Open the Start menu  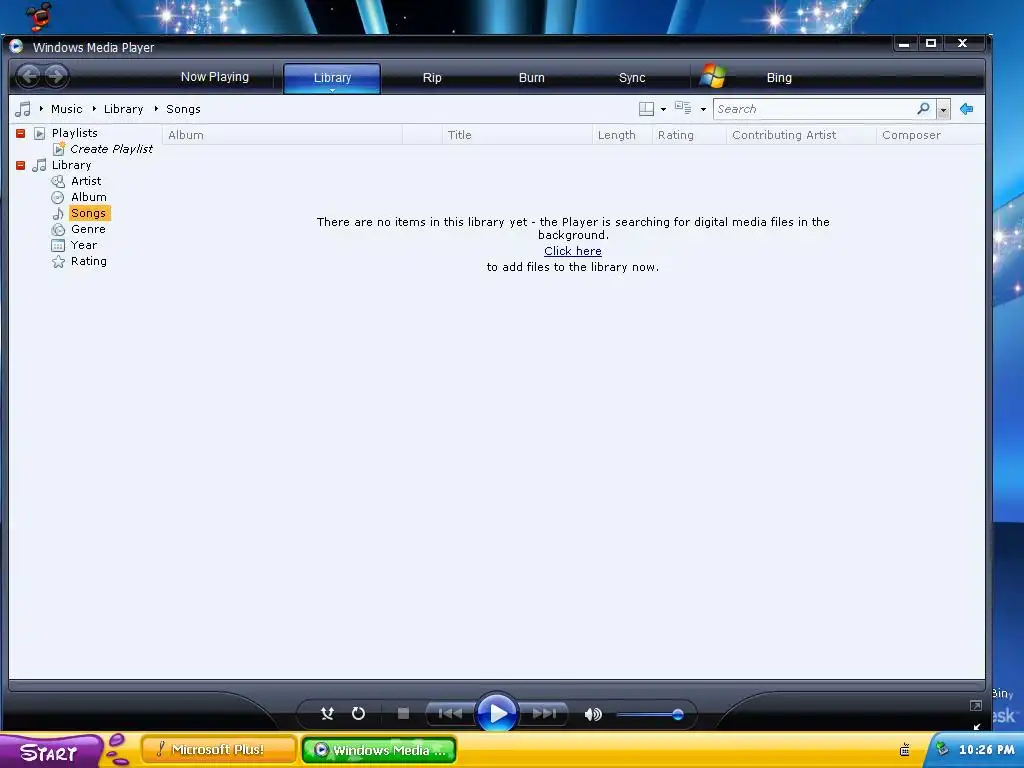click(x=51, y=751)
